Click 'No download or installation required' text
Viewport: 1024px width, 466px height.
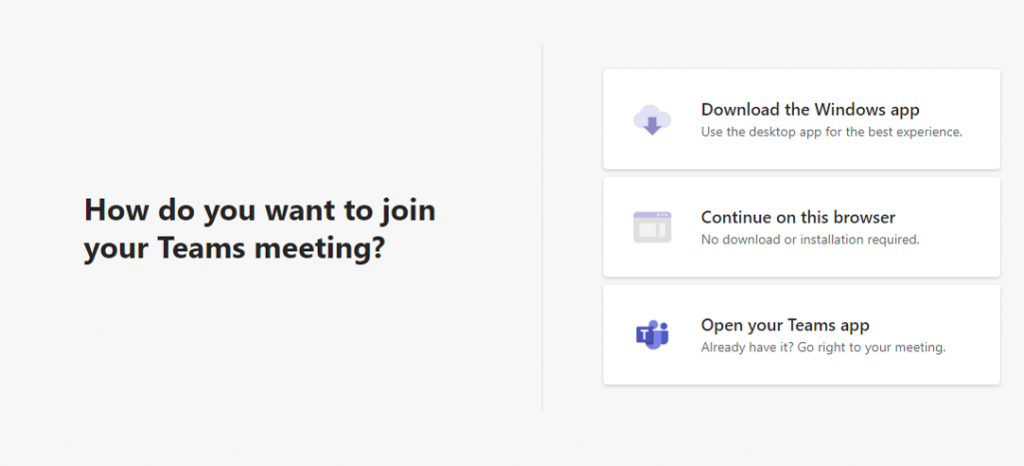[x=810, y=240]
